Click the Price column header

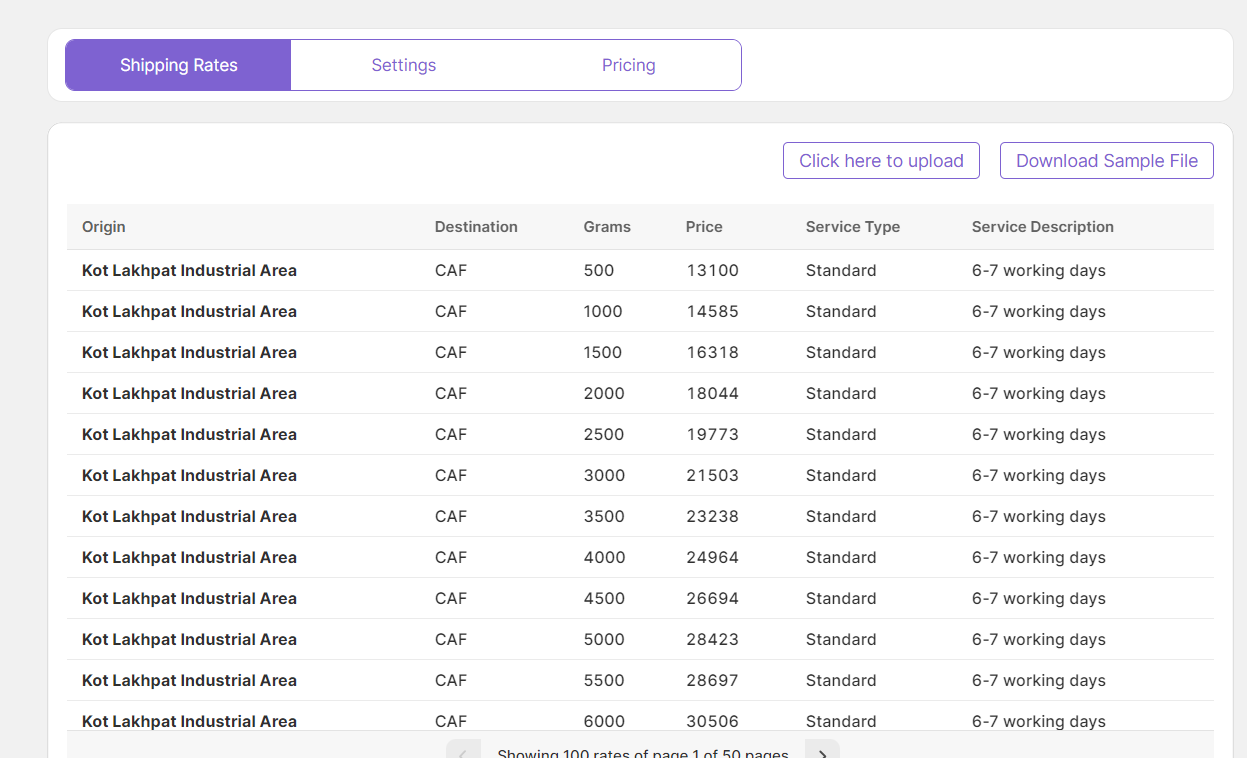(x=704, y=227)
